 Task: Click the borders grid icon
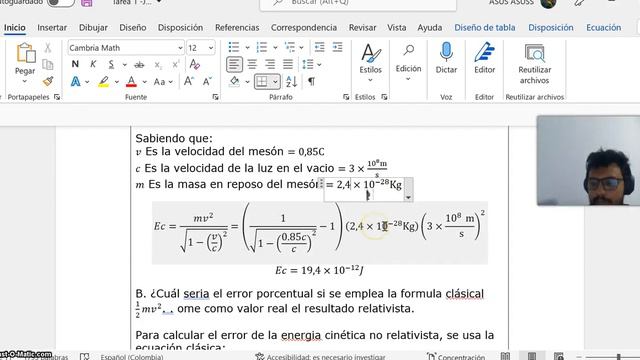[x=262, y=82]
